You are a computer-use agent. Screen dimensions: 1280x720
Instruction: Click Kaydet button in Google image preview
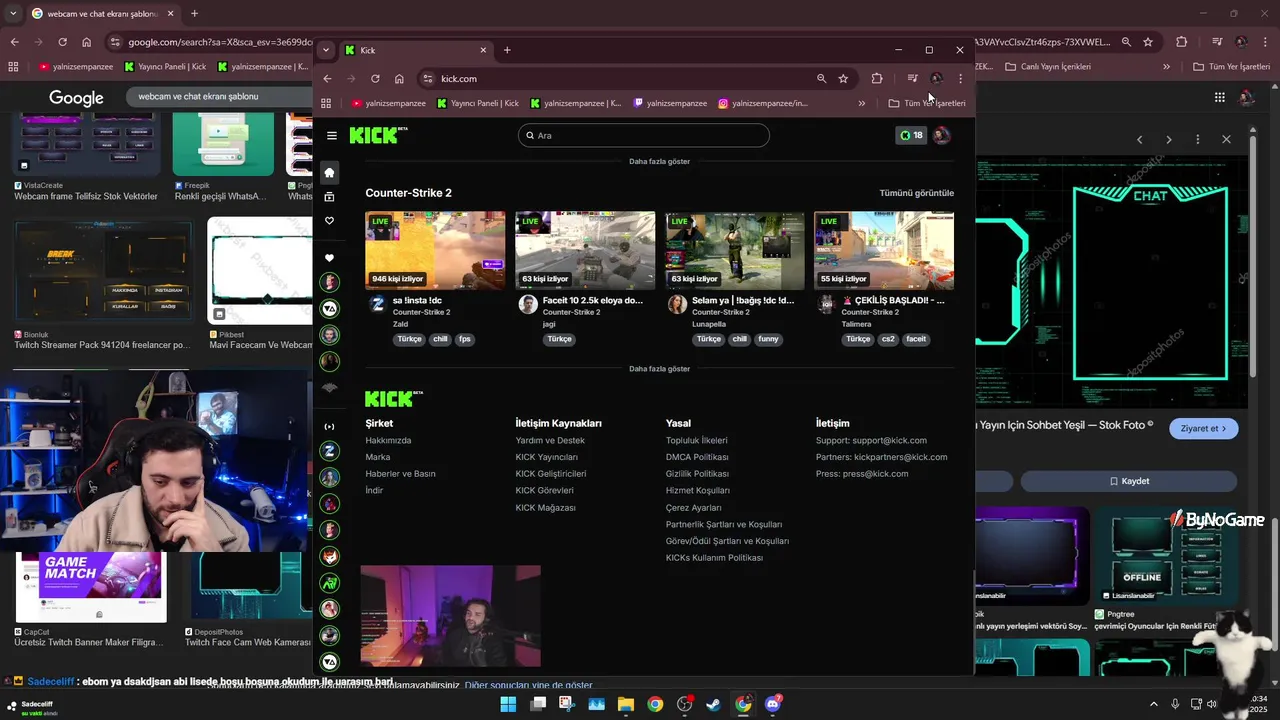point(1130,481)
